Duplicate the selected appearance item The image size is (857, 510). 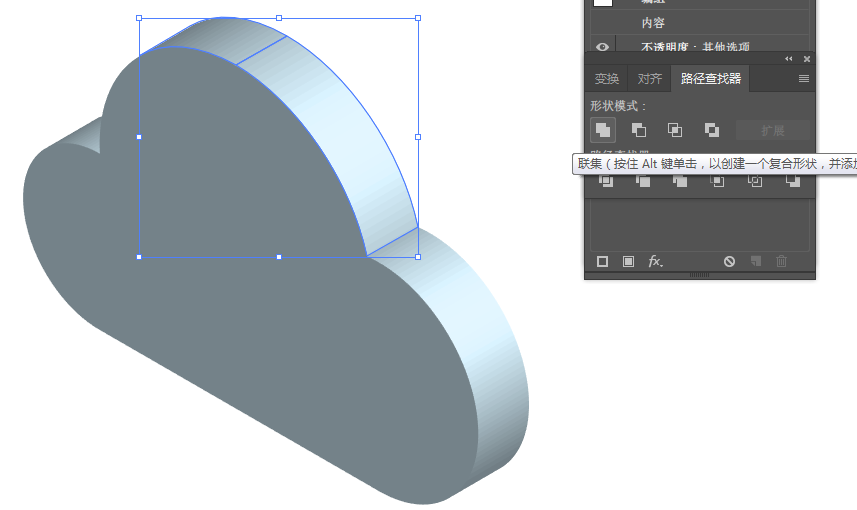tap(756, 261)
